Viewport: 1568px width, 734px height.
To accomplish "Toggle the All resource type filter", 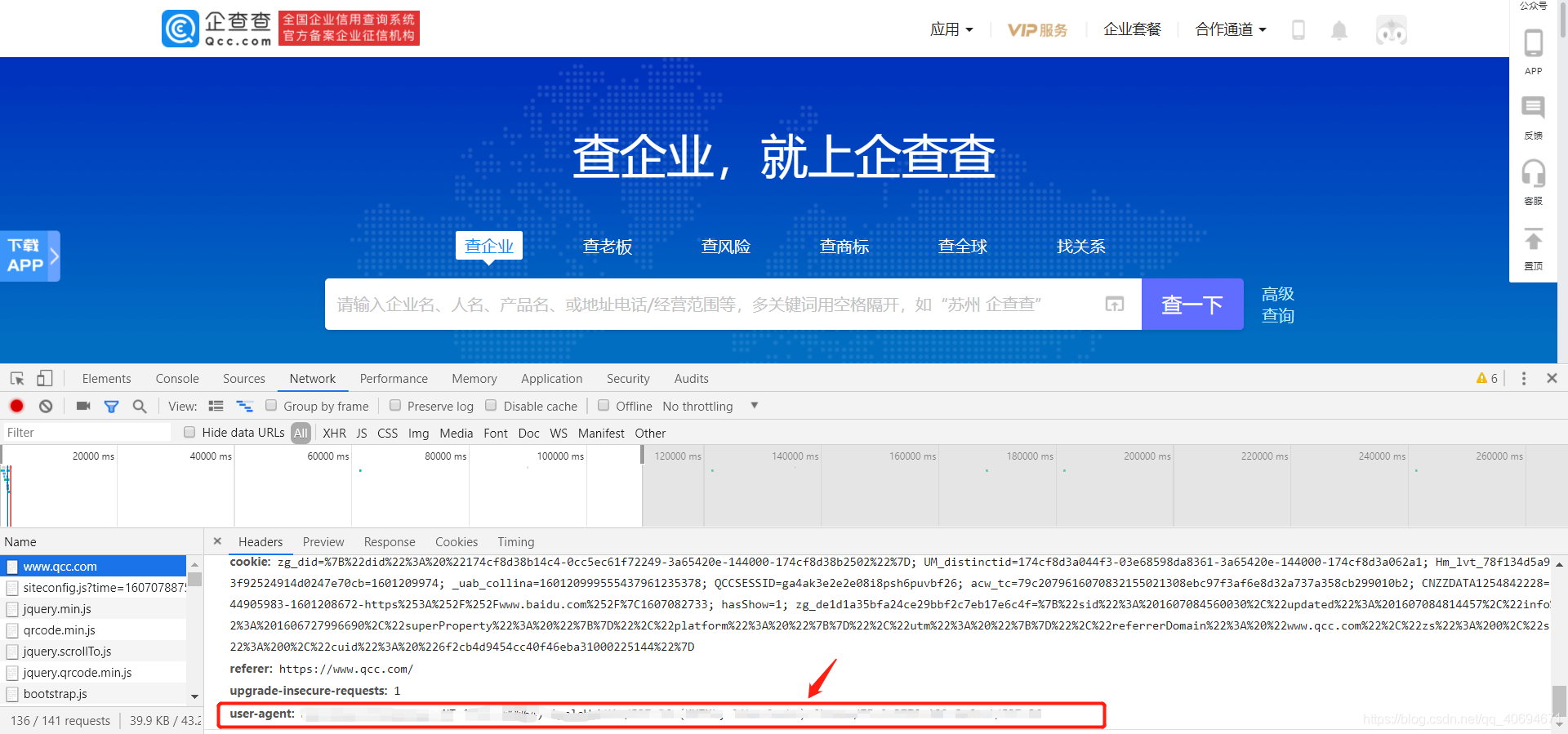I will pos(301,433).
